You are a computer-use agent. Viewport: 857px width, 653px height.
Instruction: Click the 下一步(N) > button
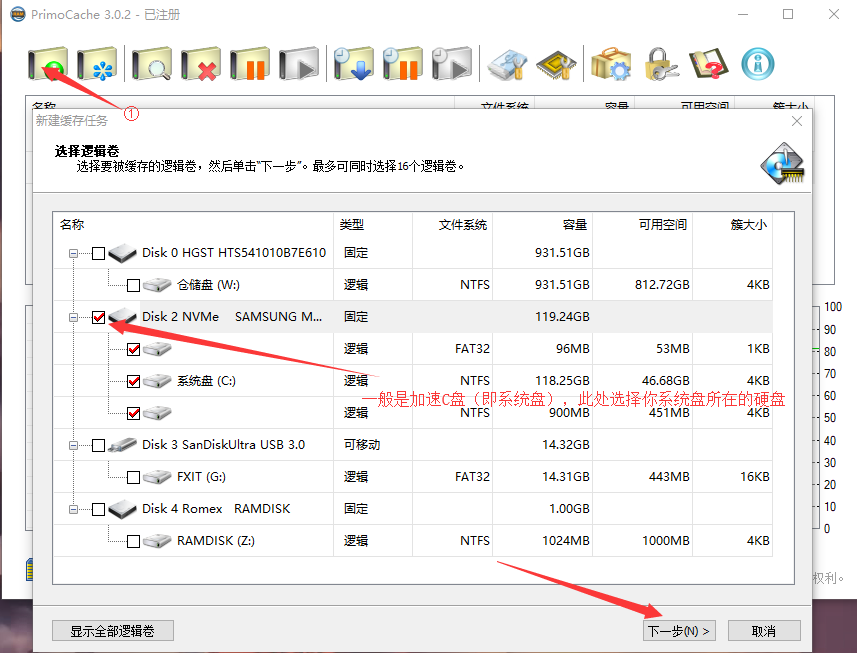click(x=679, y=631)
